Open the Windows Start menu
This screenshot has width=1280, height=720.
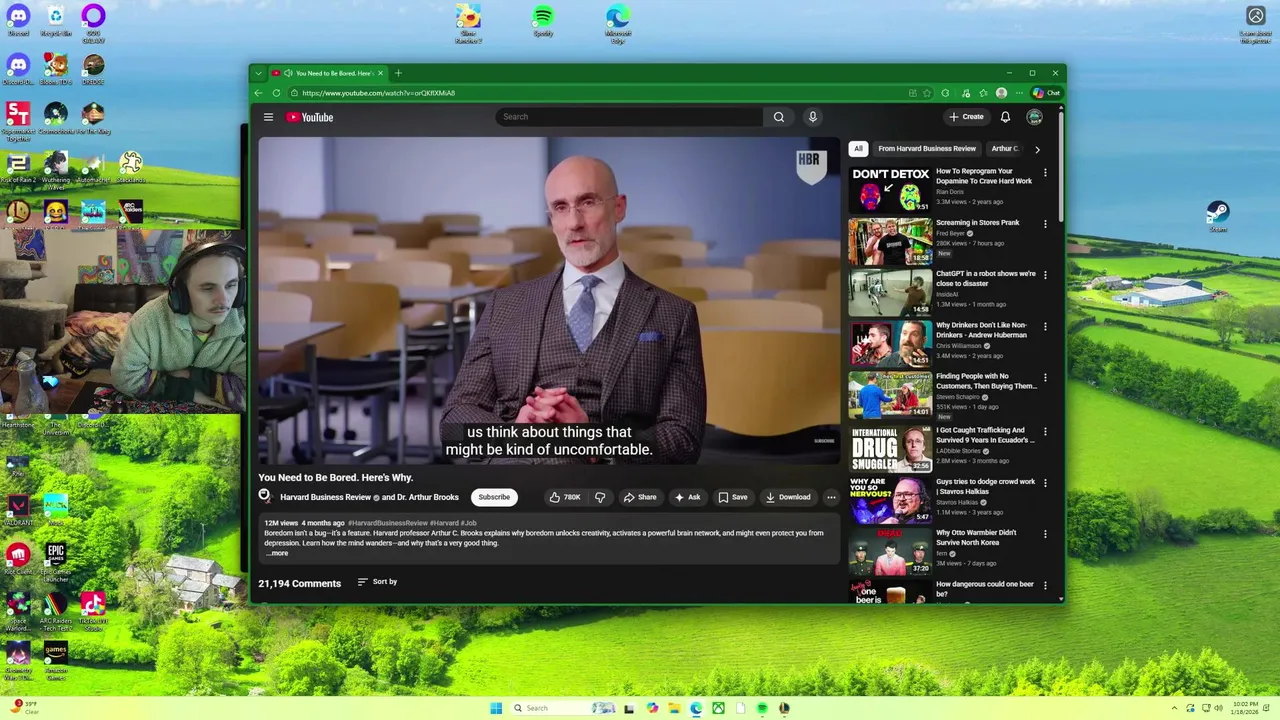coord(496,708)
